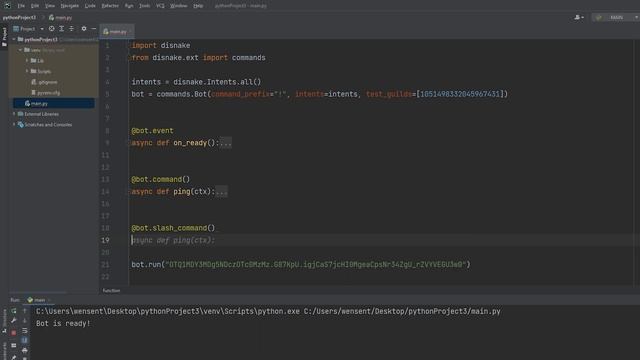Collapse the venv folder
This screenshot has width=640, height=360.
tap(20, 50)
